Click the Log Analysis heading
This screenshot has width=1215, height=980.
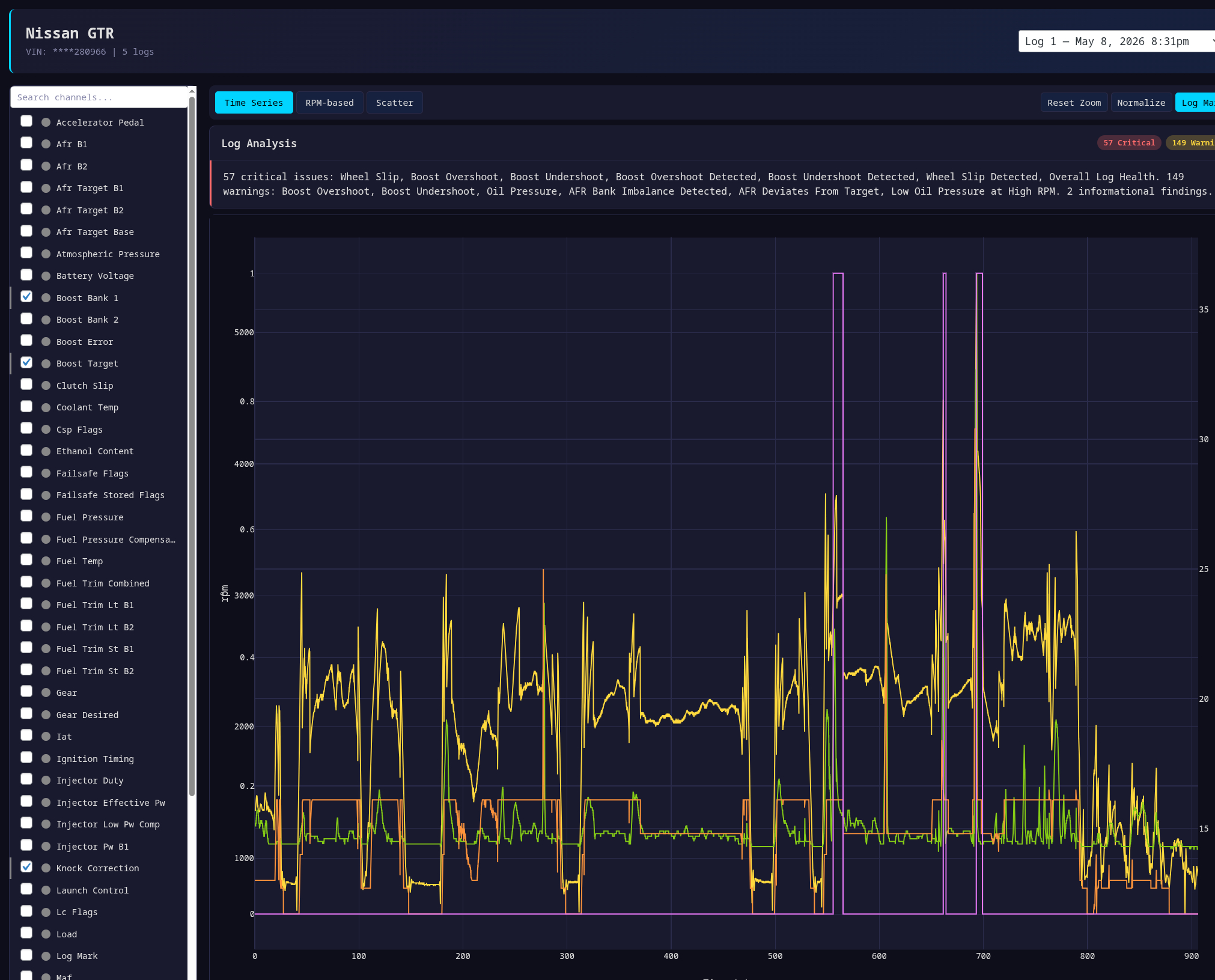point(259,144)
